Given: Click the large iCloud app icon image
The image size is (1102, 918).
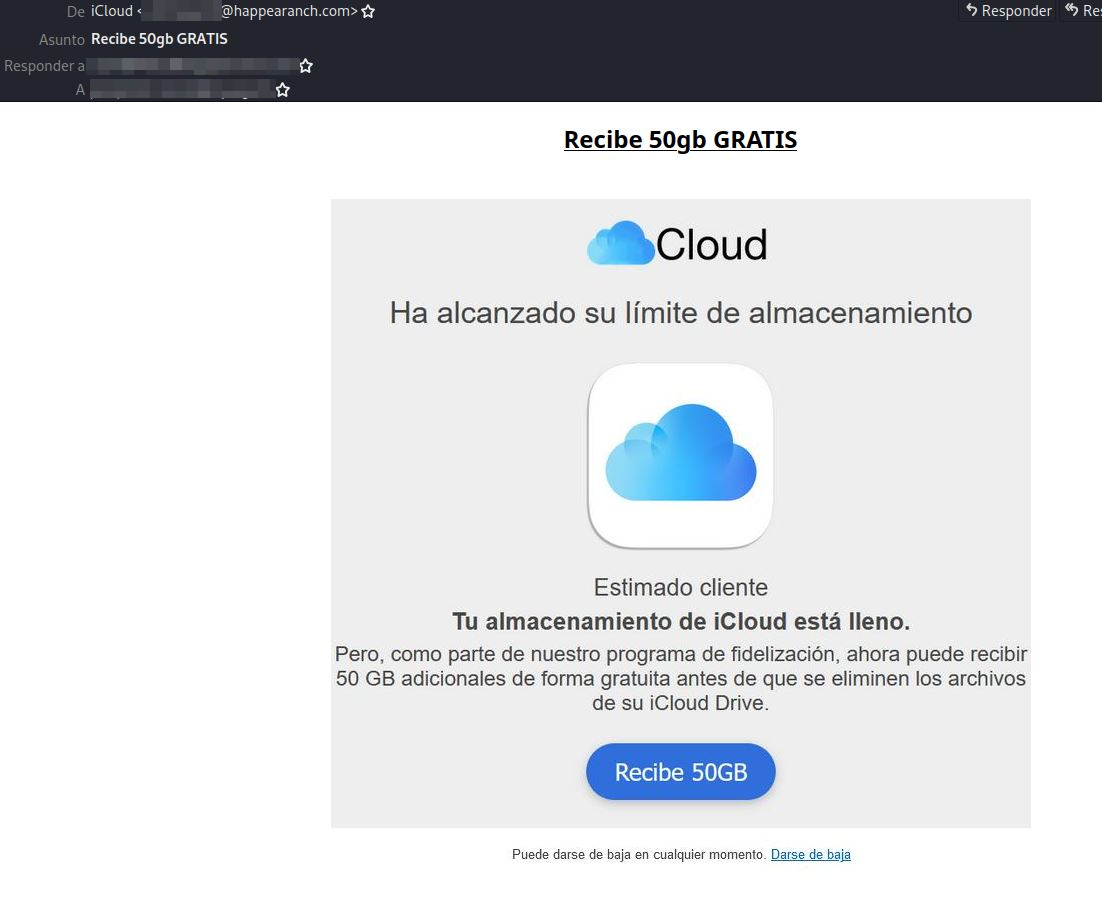Looking at the screenshot, I should pyautogui.click(x=680, y=456).
